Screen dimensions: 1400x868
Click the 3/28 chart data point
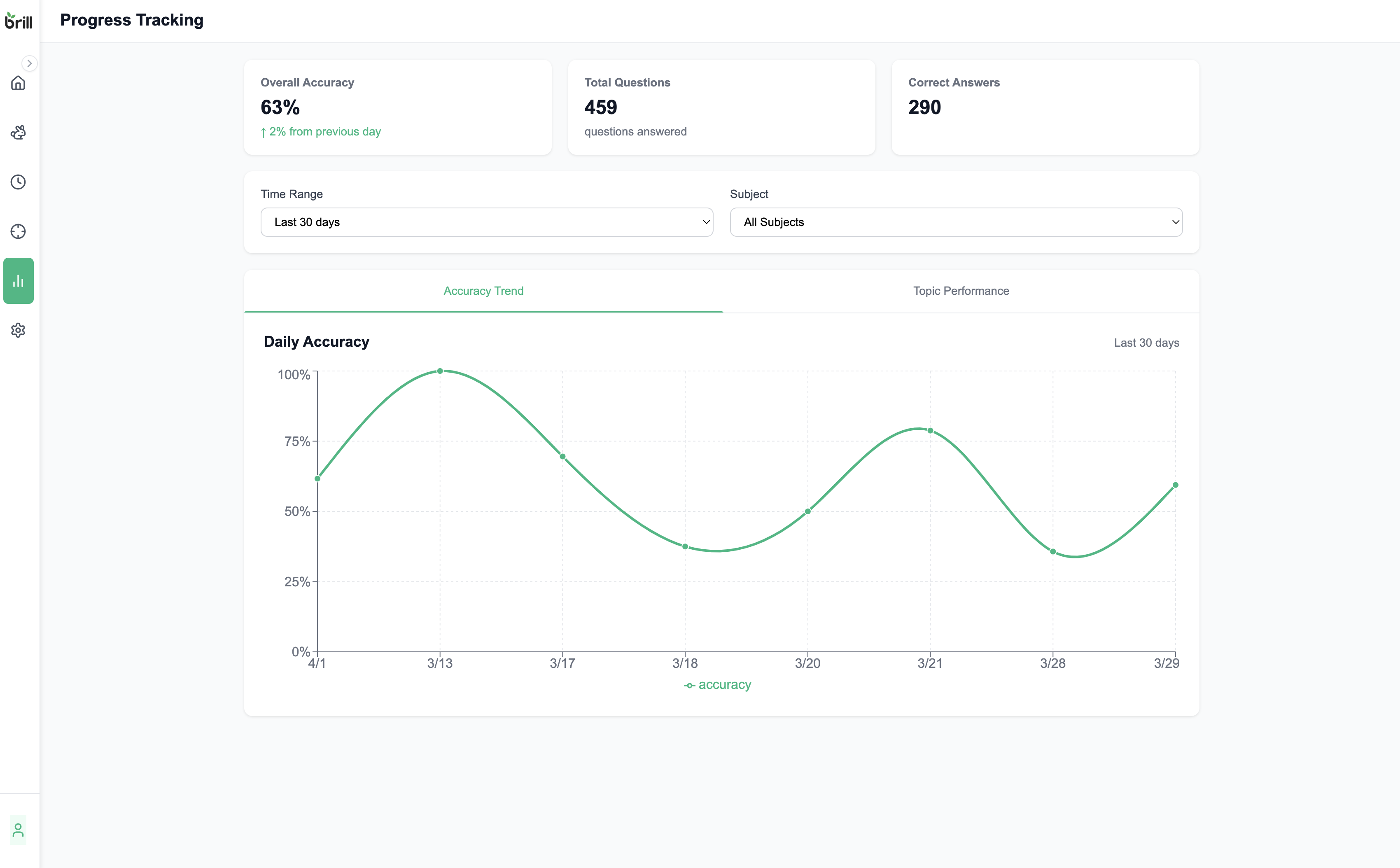coord(1053,552)
